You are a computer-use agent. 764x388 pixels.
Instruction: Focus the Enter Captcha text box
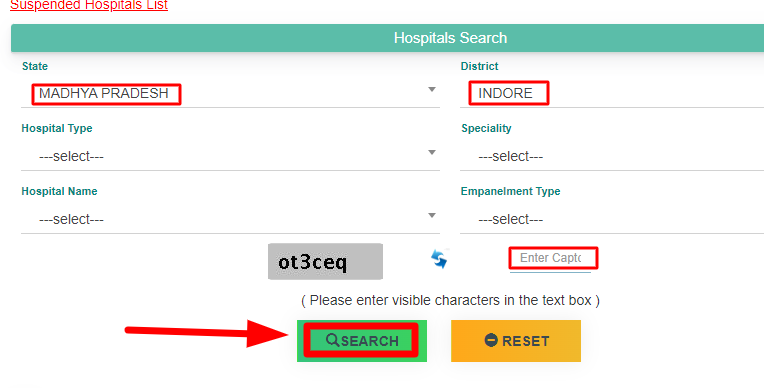tap(551, 259)
